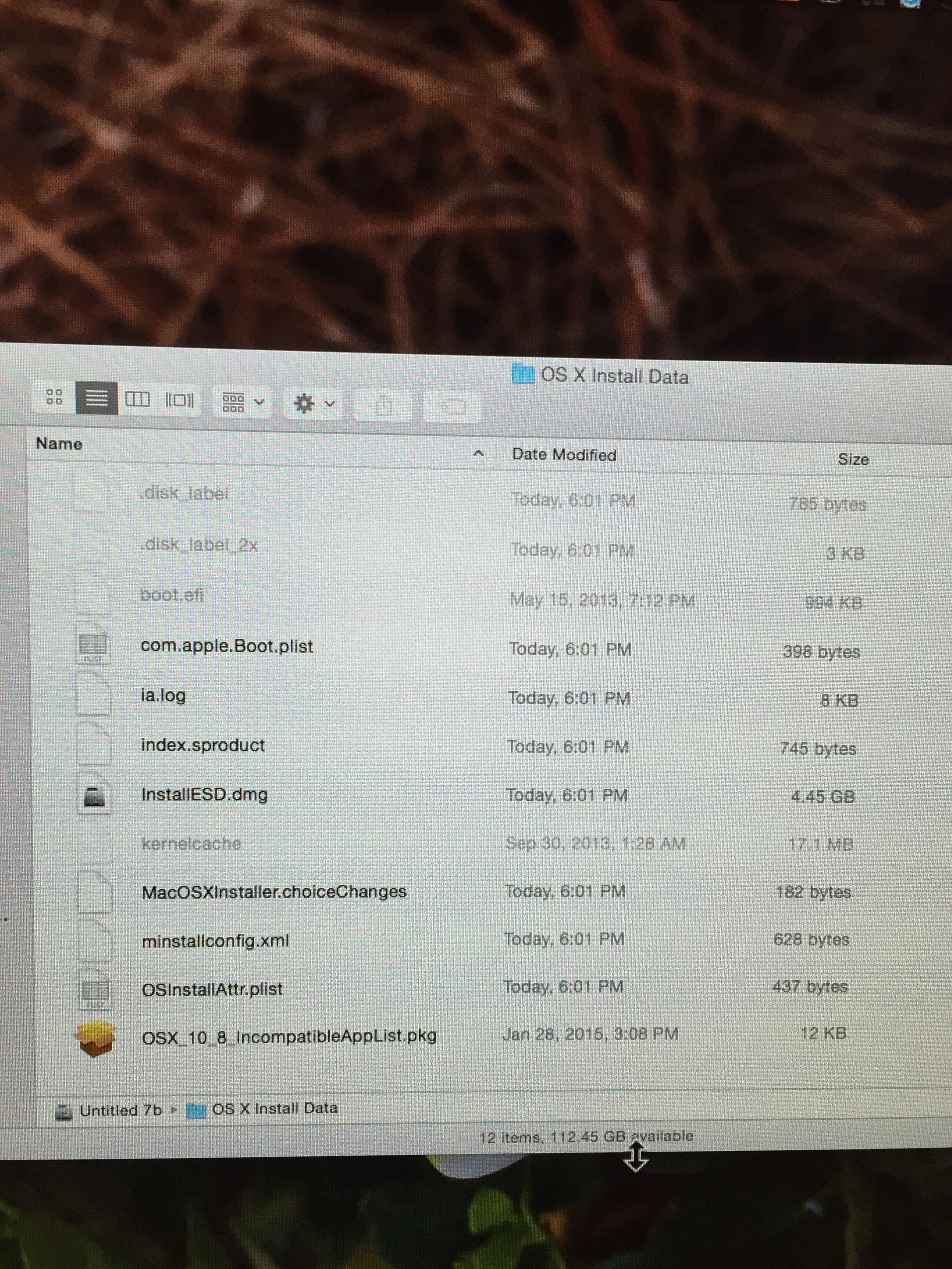Click the disk icon in path bar
Image resolution: width=952 pixels, height=1269 pixels.
[x=64, y=1112]
